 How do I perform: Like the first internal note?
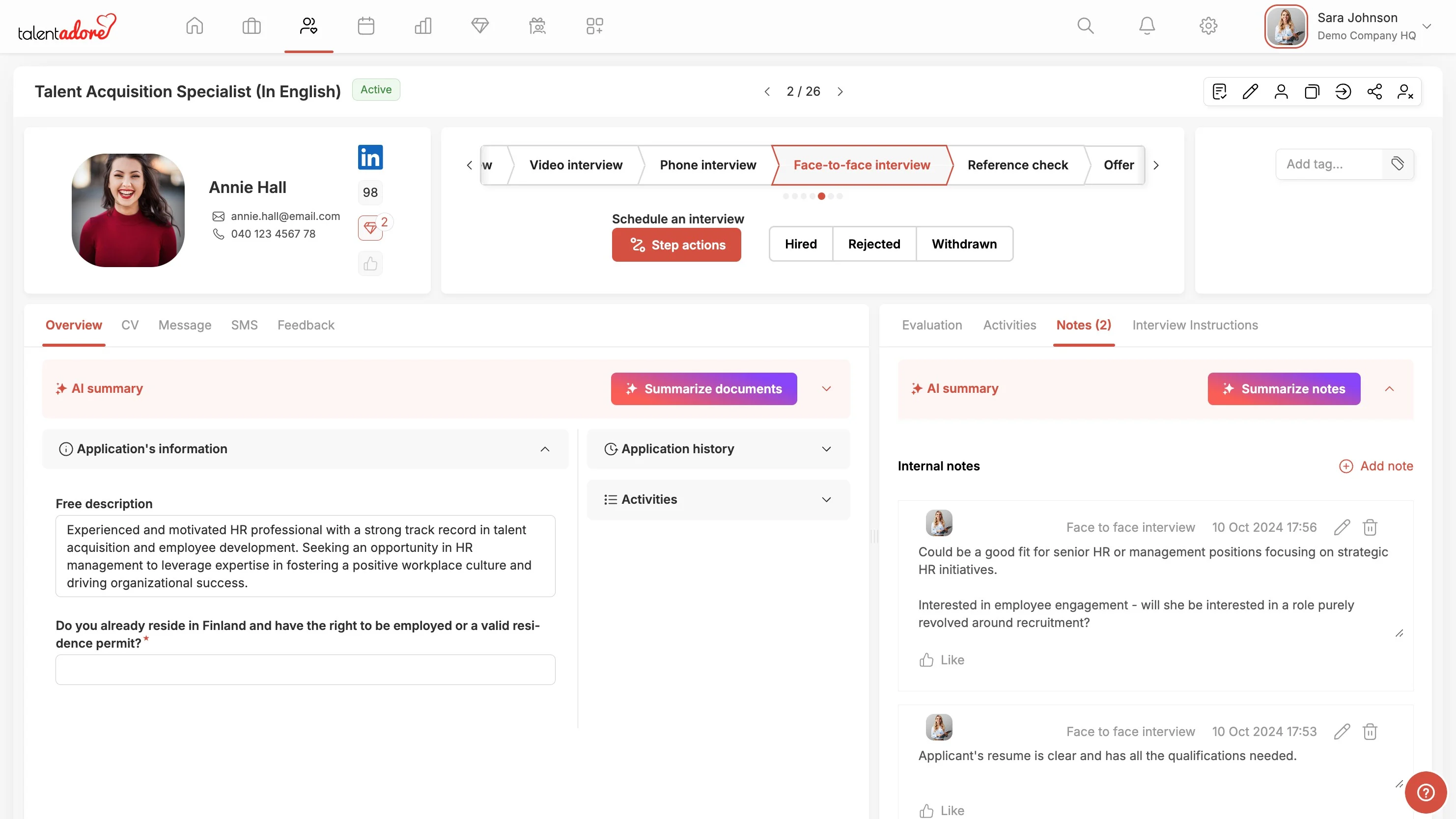[941, 660]
